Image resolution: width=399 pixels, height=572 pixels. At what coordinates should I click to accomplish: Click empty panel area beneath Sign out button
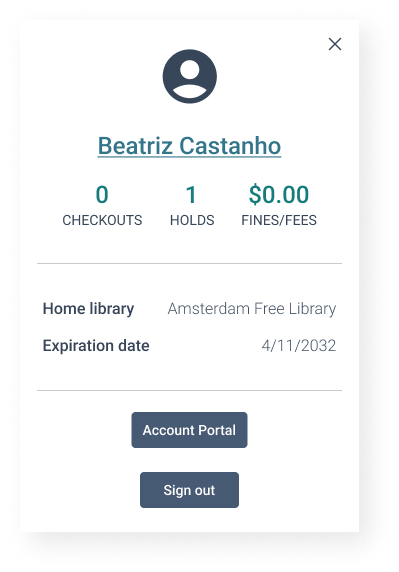click(x=189, y=520)
